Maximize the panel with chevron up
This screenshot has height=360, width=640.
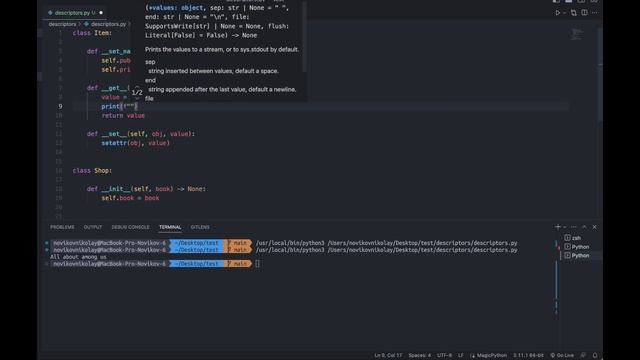(x=584, y=227)
